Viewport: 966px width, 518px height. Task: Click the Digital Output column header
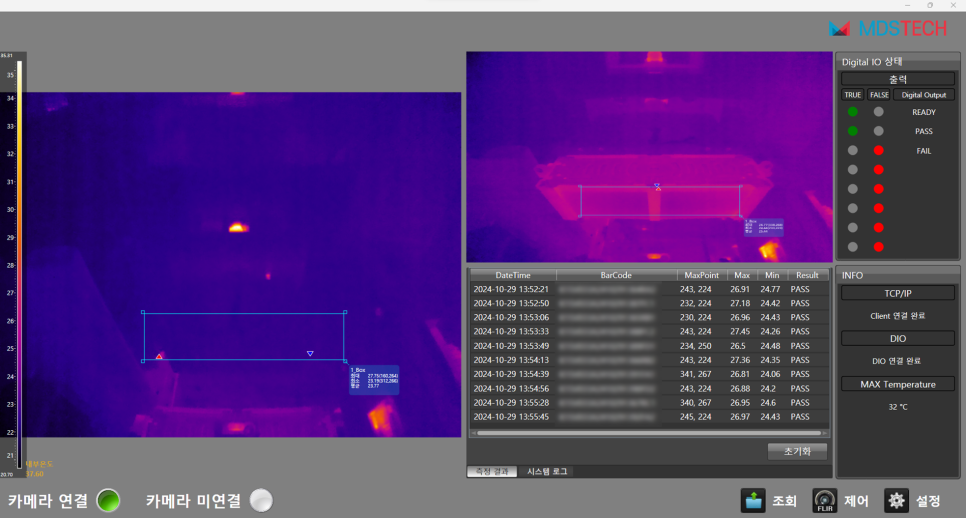pos(923,95)
